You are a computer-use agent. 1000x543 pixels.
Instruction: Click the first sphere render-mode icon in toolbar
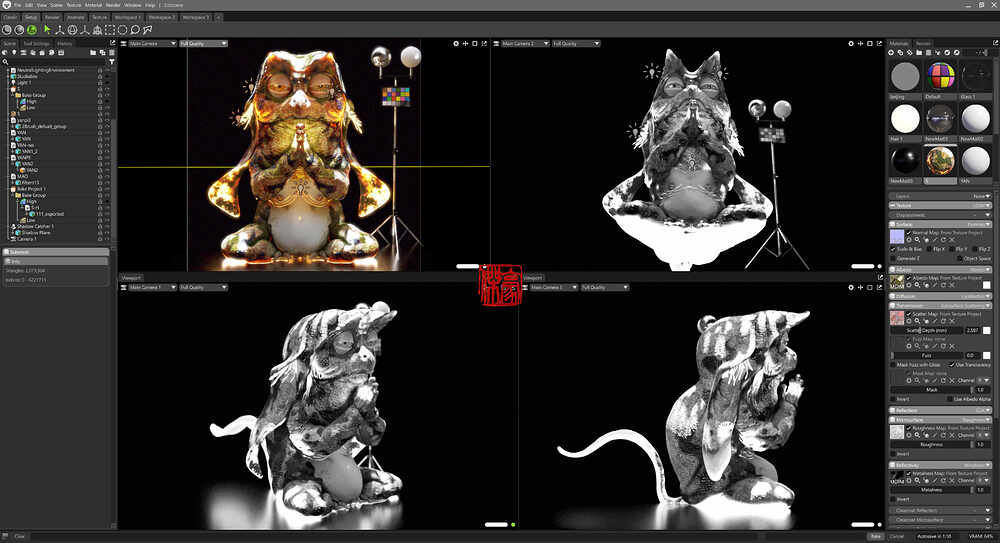6,29
